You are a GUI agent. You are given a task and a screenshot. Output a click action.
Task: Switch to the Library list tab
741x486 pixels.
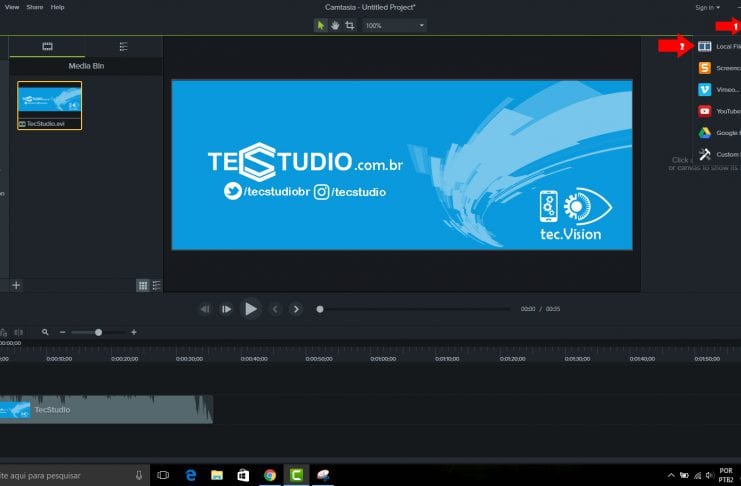(x=123, y=46)
